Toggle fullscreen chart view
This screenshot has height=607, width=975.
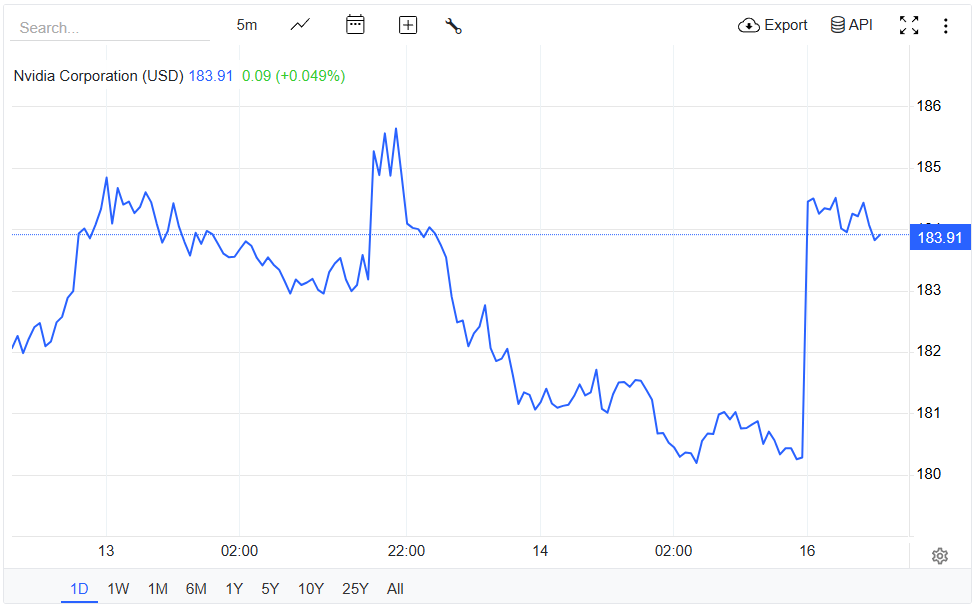click(908, 25)
